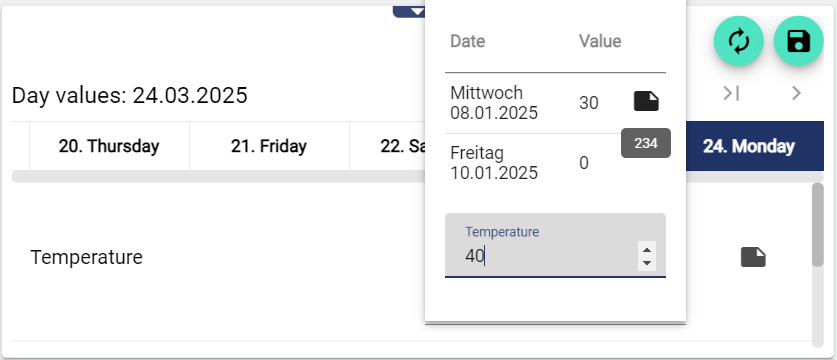Open note icon in Temperature row
The image size is (837, 360).
tap(753, 257)
